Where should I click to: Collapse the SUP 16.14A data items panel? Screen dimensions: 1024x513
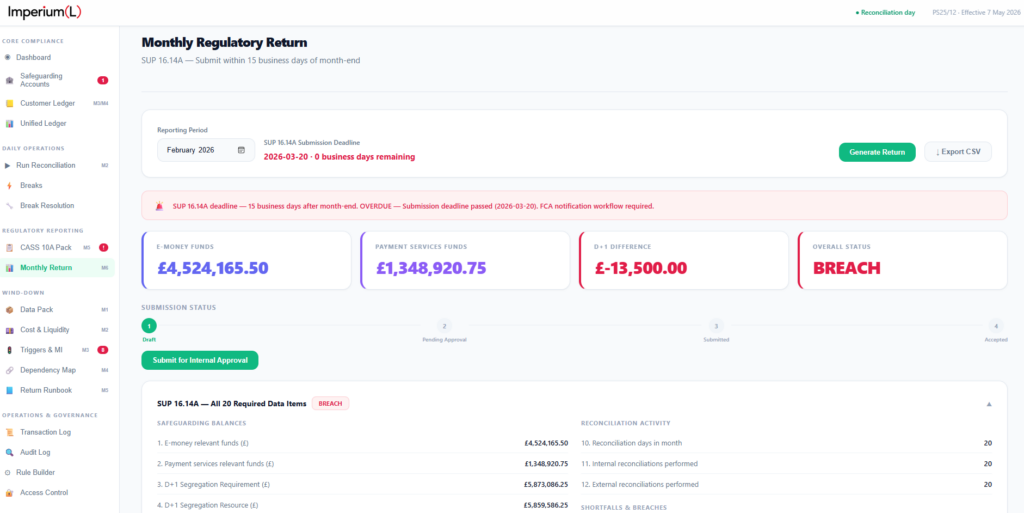pyautogui.click(x=989, y=404)
